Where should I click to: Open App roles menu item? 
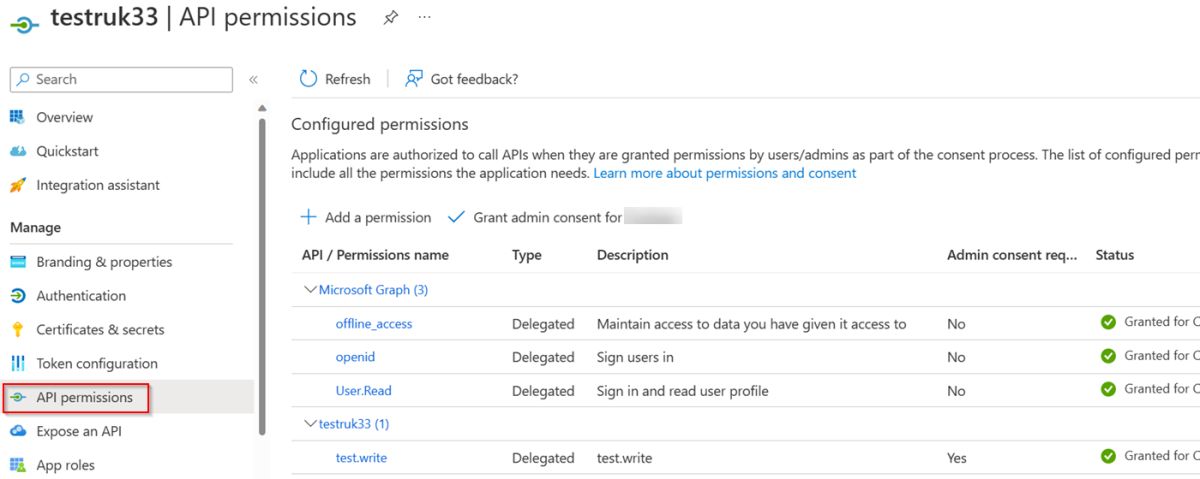[x=66, y=465]
